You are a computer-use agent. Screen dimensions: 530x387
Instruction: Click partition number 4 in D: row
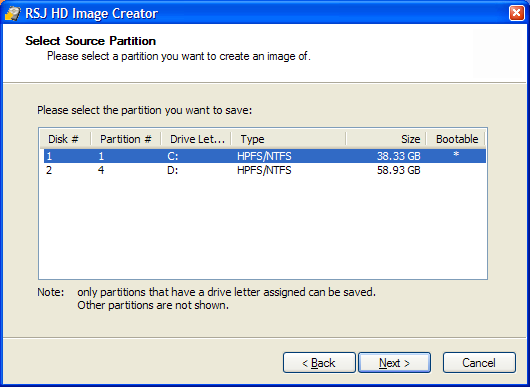coord(101,170)
